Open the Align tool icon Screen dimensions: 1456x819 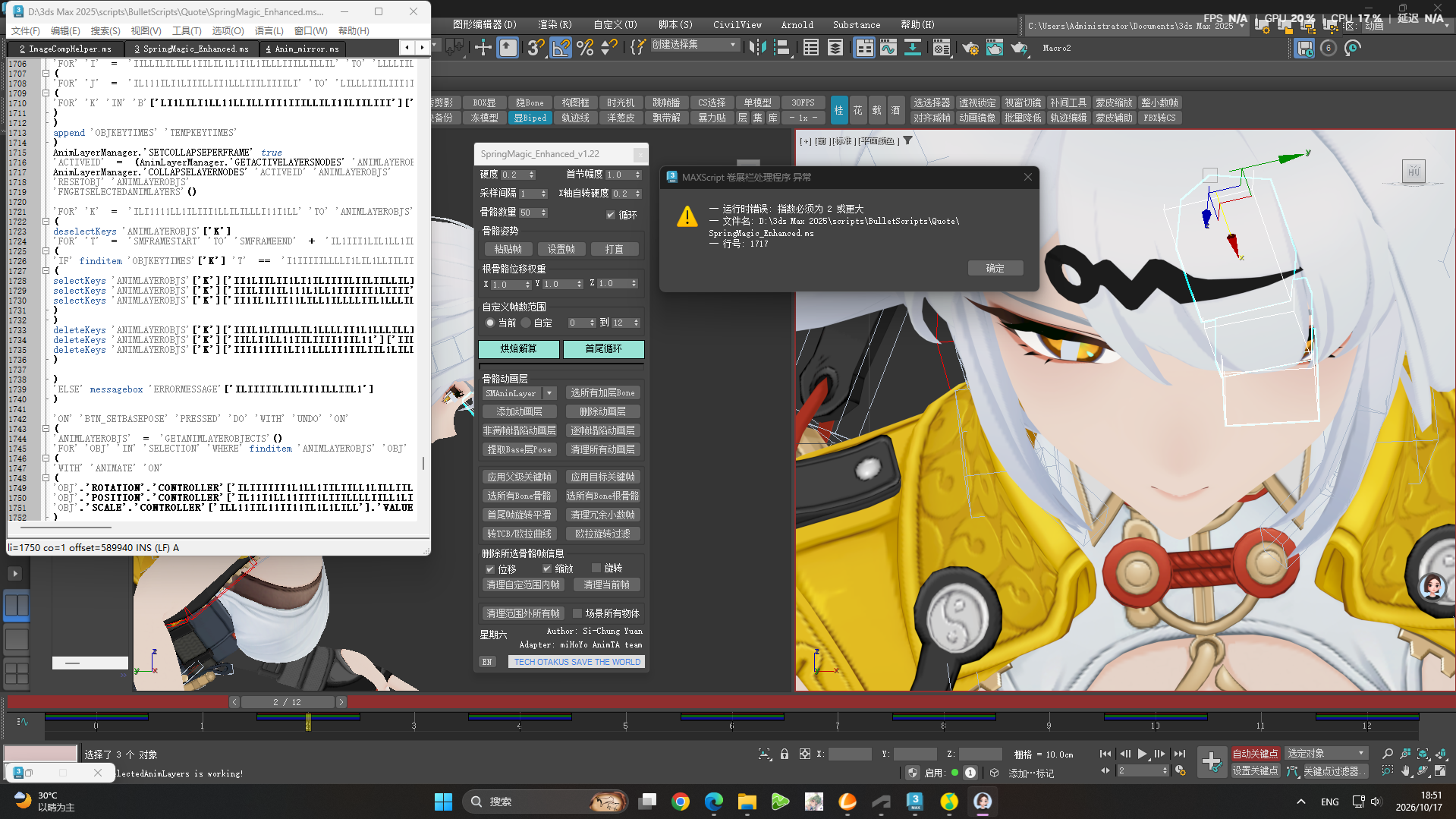click(x=781, y=48)
